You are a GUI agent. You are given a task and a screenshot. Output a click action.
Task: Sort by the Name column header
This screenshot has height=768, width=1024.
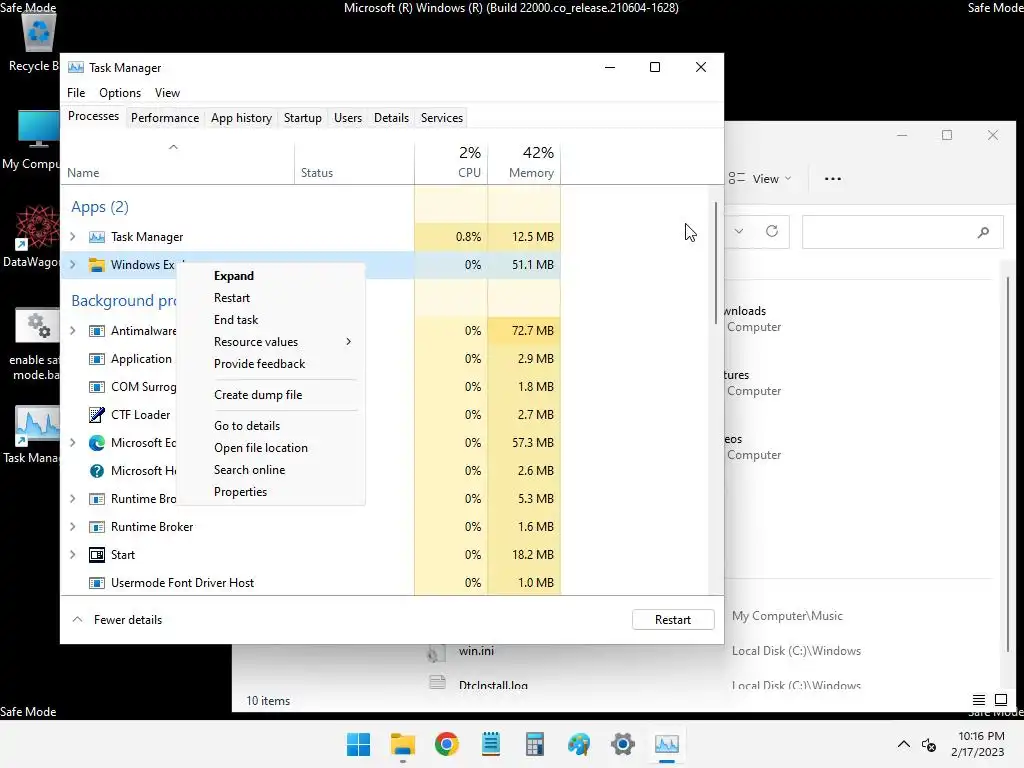coord(178,162)
